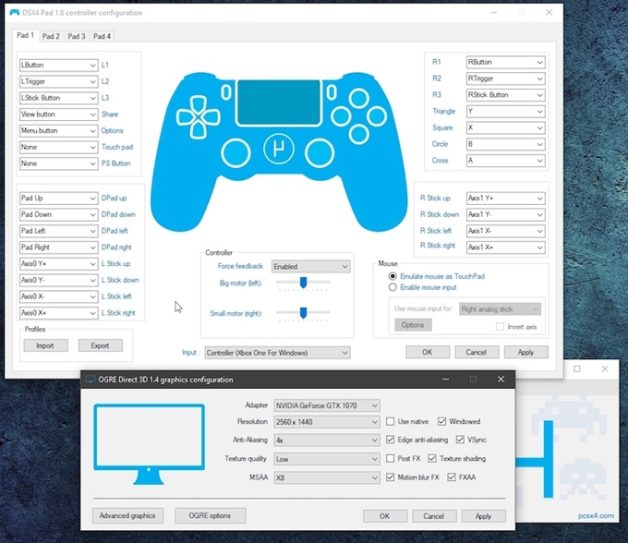This screenshot has width=628, height=543.
Task: Click the options button on controller image
Action: [331, 92]
